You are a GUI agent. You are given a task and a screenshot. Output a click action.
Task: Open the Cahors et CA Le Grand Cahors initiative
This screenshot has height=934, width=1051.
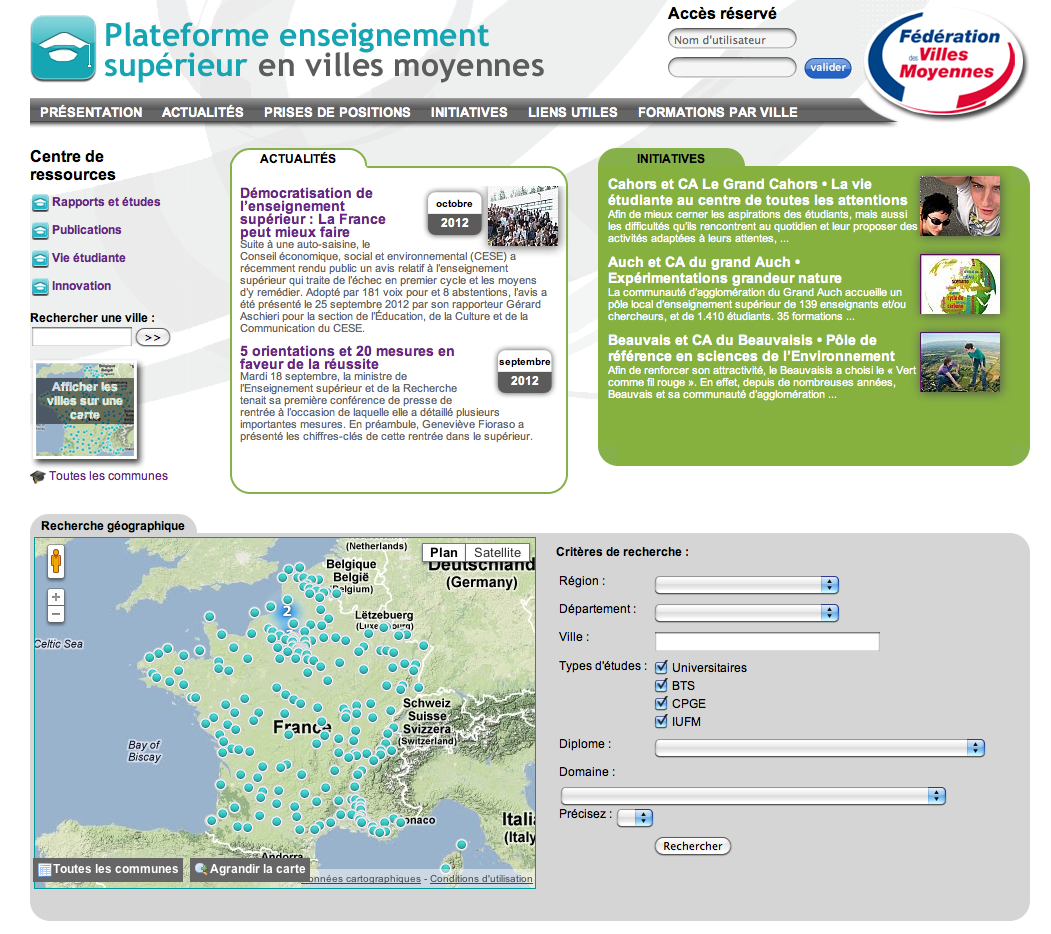(x=757, y=192)
